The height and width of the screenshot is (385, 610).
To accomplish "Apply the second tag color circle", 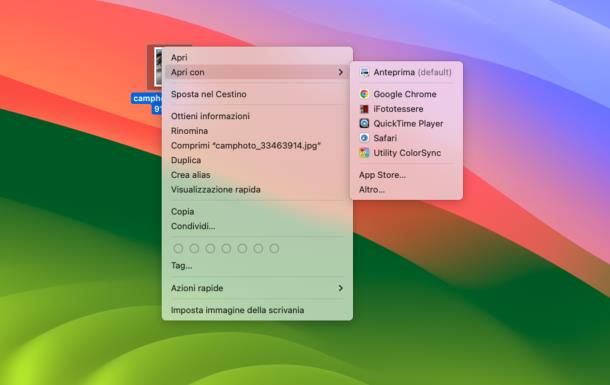I will pos(194,248).
